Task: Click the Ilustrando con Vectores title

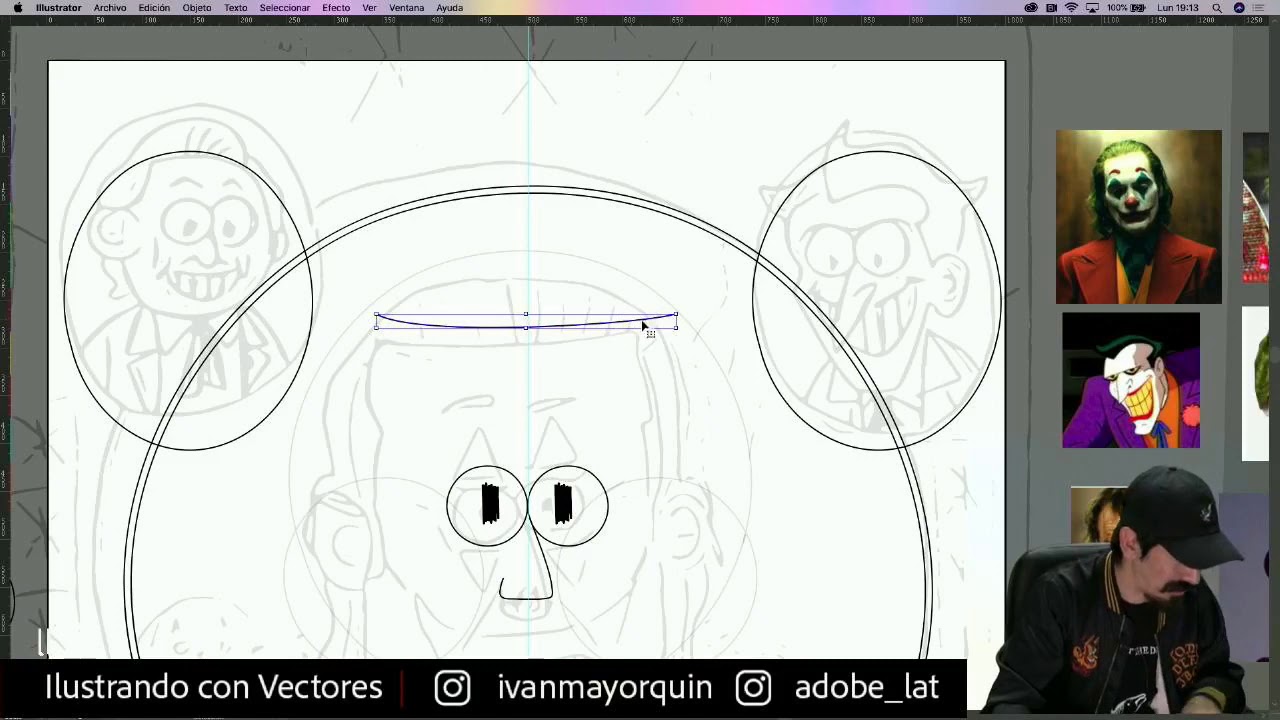Action: pos(213,687)
